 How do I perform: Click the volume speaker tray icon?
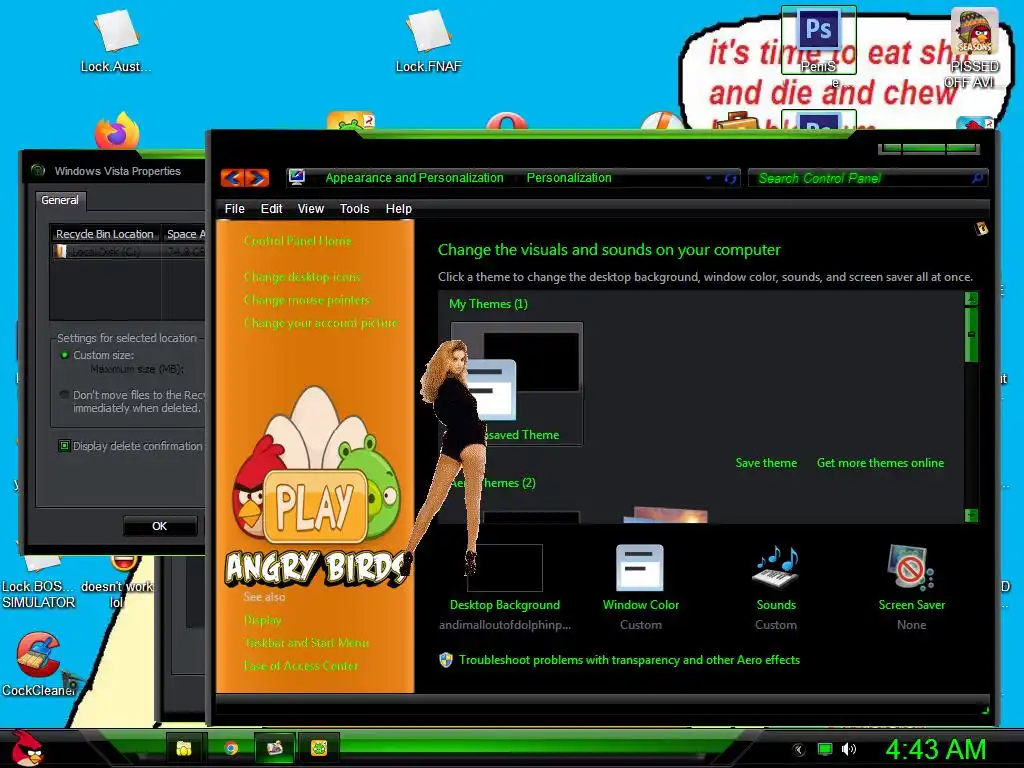[849, 749]
